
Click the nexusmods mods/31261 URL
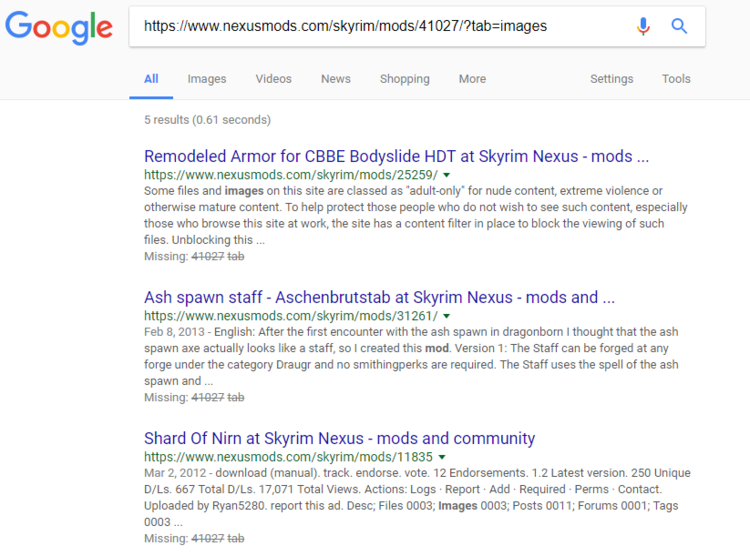click(291, 316)
